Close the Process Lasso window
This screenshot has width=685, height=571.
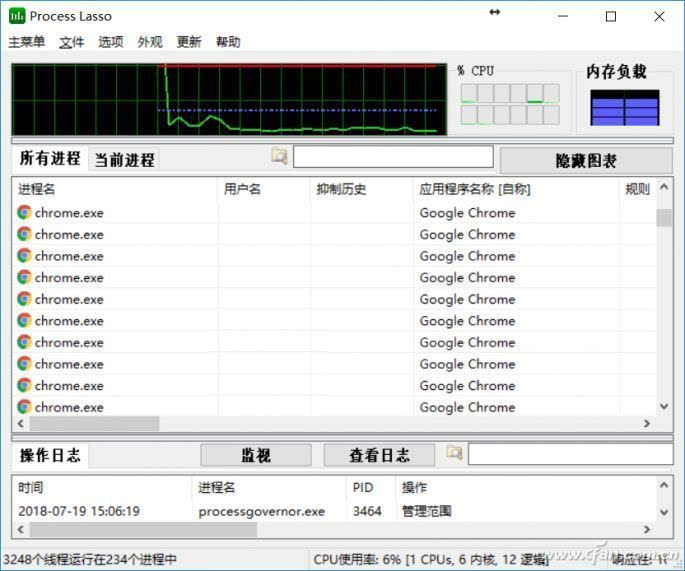659,17
